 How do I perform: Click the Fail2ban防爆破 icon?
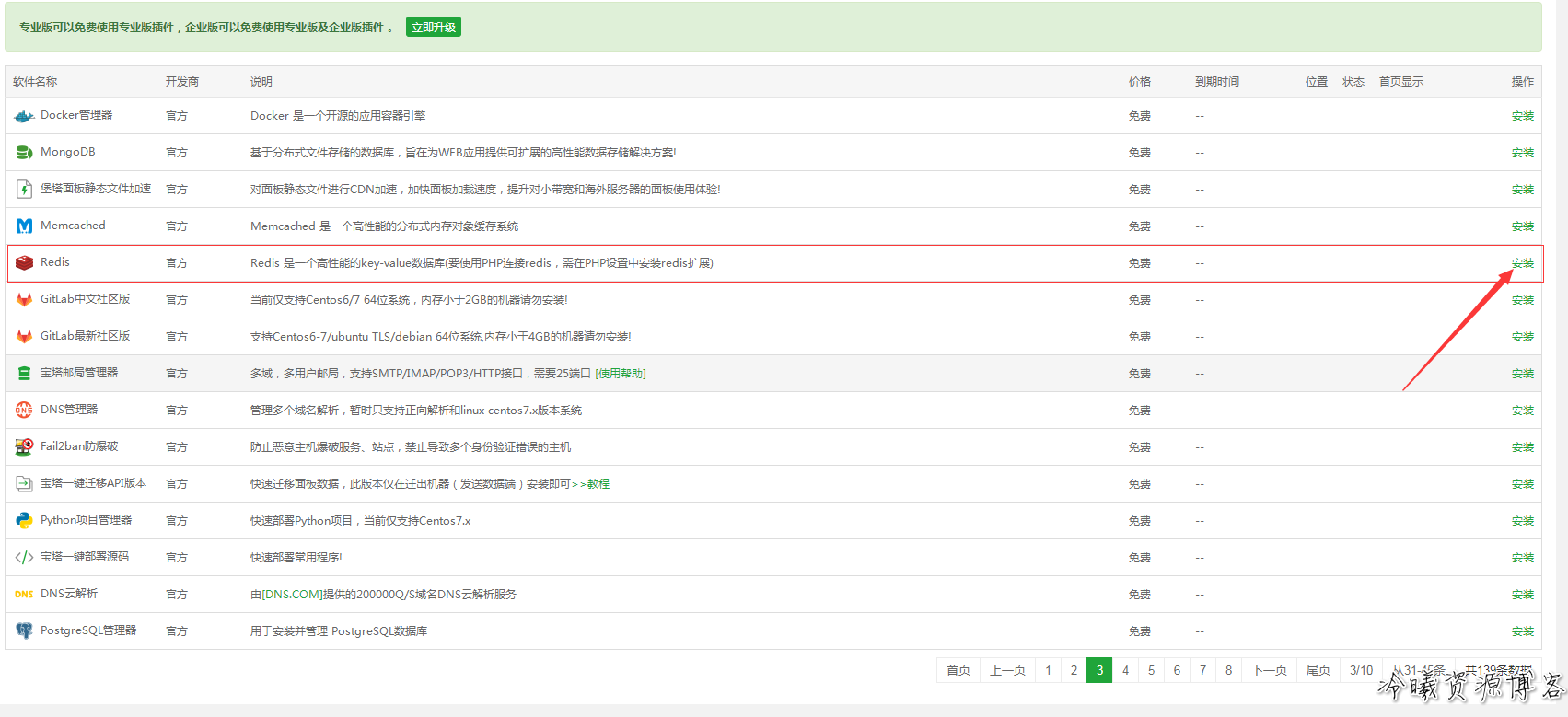click(24, 447)
